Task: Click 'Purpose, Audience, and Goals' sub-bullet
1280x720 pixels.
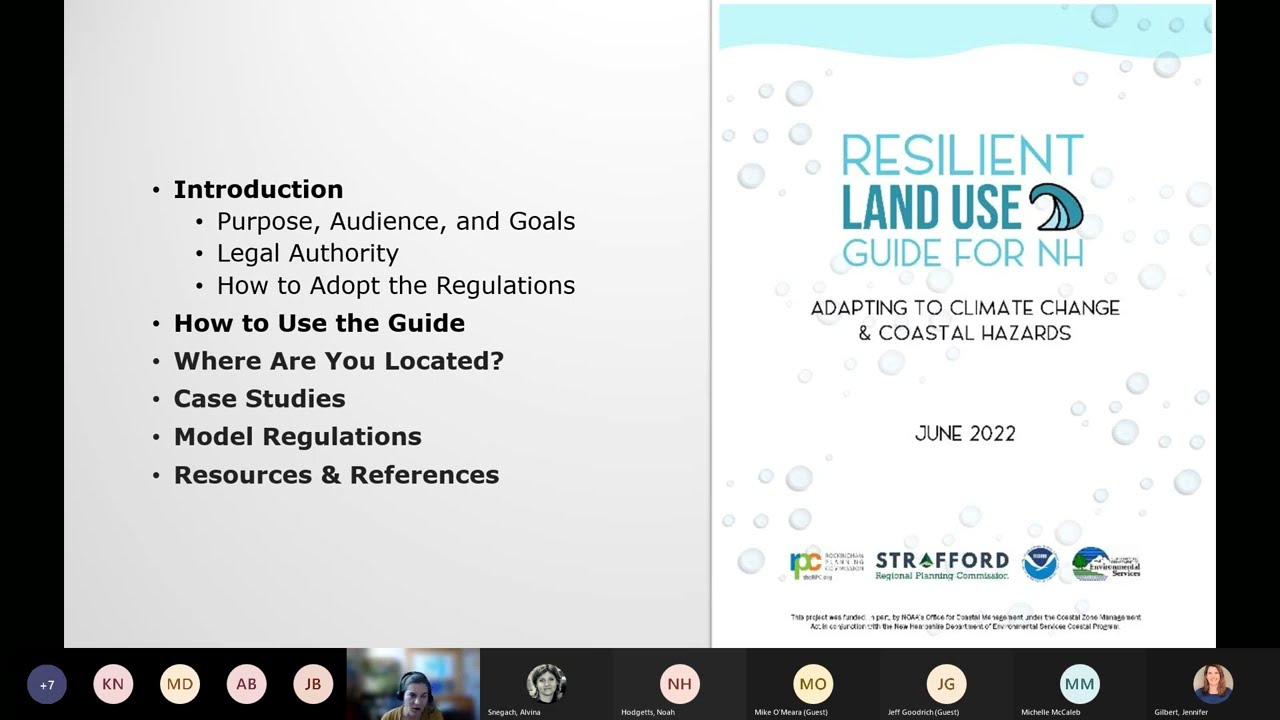Action: click(396, 221)
